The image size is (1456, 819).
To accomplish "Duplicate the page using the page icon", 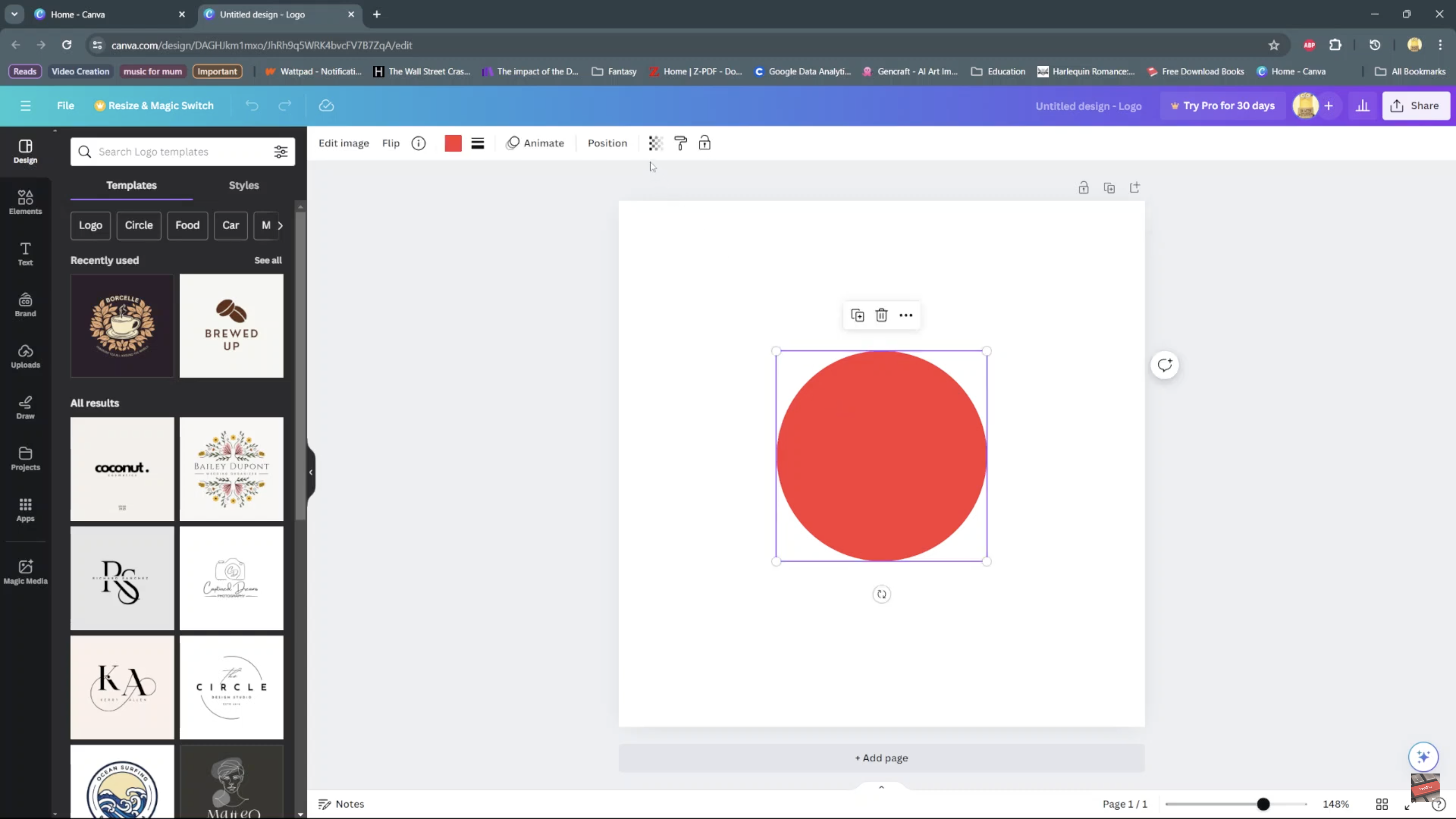I will [1109, 188].
